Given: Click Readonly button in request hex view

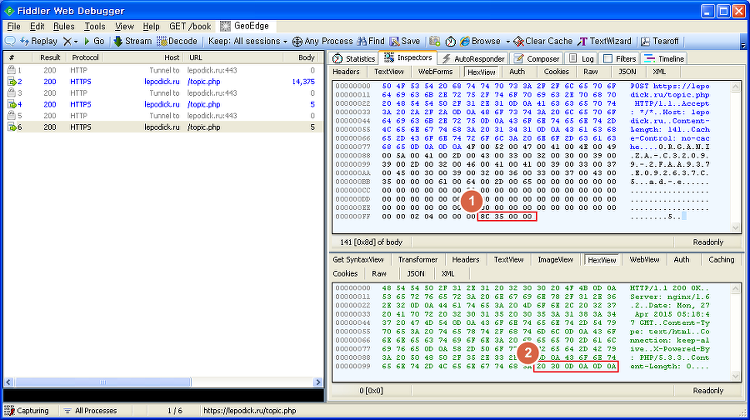Looking at the screenshot, I should [708, 243].
